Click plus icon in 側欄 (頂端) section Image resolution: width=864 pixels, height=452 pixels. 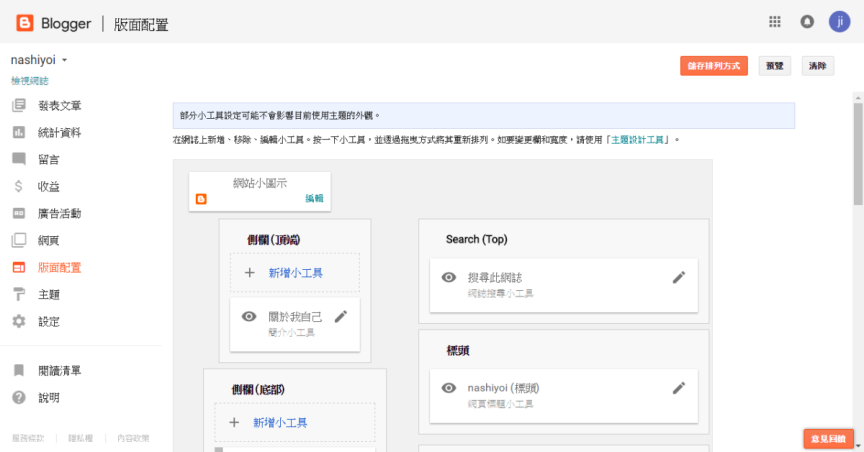tap(250, 273)
